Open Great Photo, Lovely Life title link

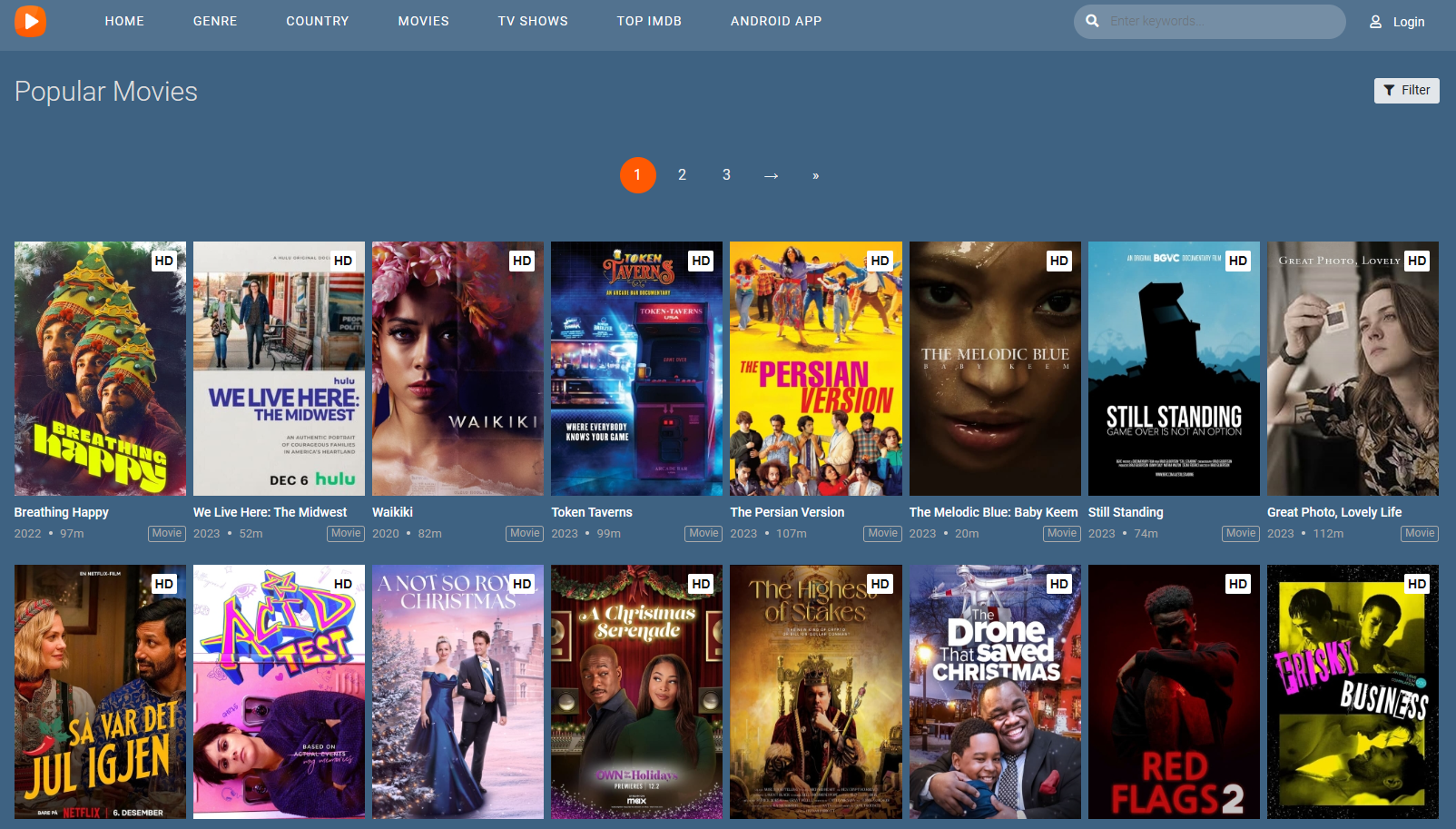[1333, 512]
